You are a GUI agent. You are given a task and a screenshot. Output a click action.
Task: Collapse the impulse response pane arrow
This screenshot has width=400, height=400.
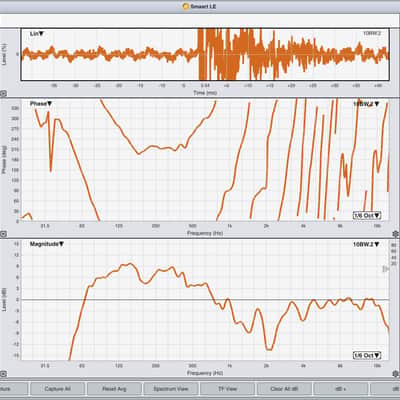pyautogui.click(x=3, y=94)
